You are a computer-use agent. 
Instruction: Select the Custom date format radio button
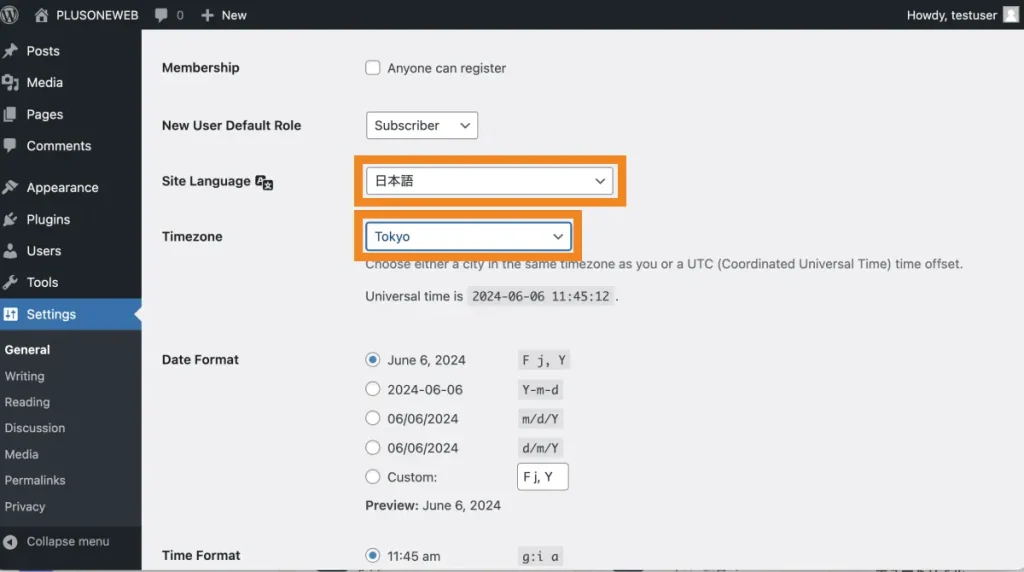pos(373,477)
